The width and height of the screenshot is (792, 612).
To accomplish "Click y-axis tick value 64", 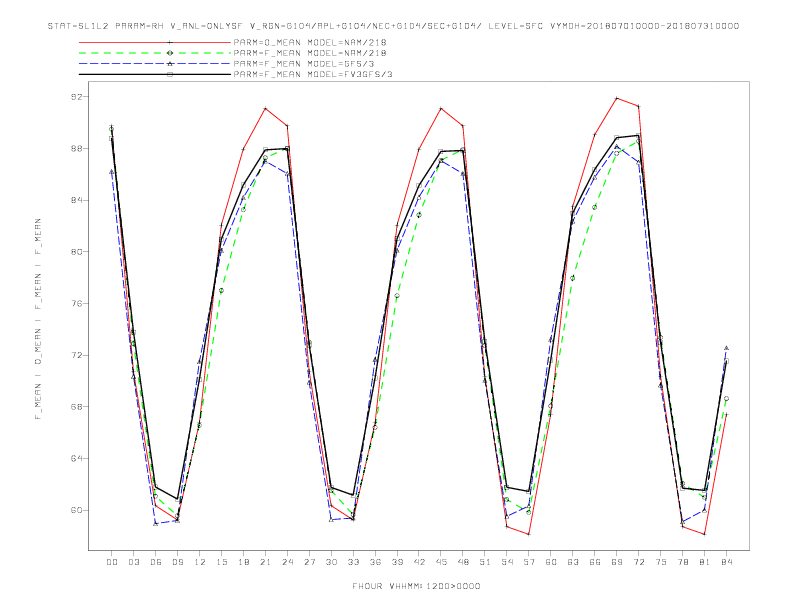I will coord(77,458).
